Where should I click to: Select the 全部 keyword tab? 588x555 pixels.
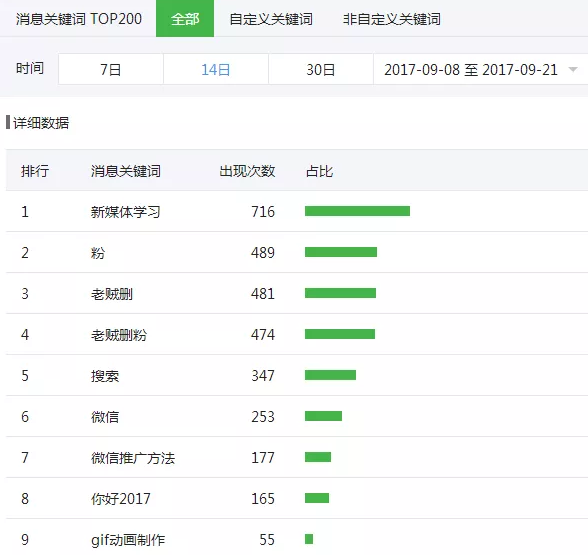coord(185,18)
